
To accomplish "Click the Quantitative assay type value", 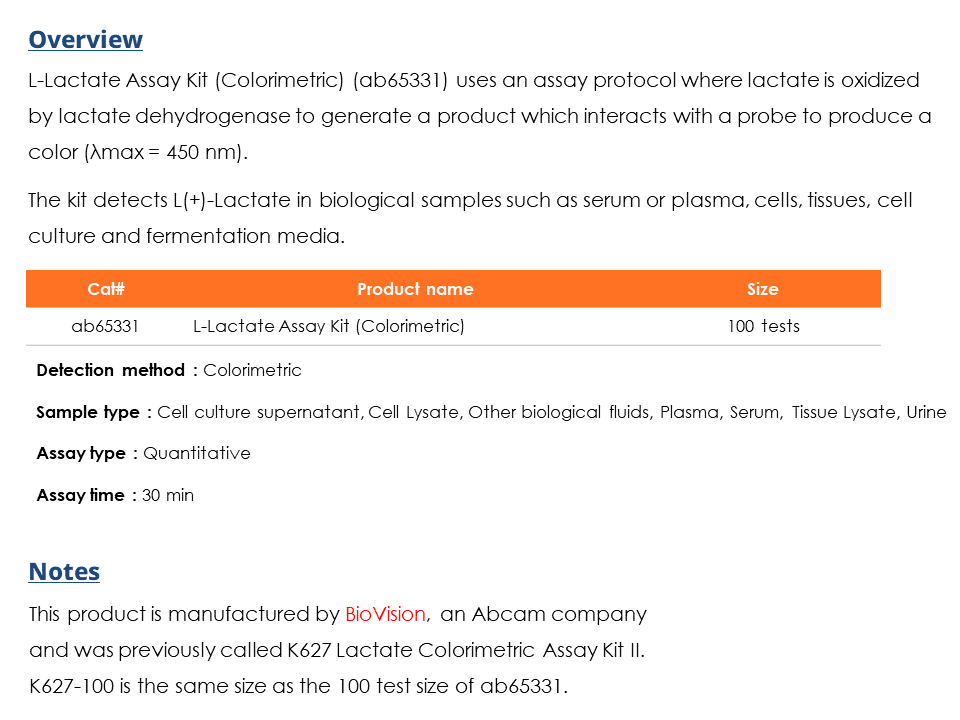I will point(197,454).
